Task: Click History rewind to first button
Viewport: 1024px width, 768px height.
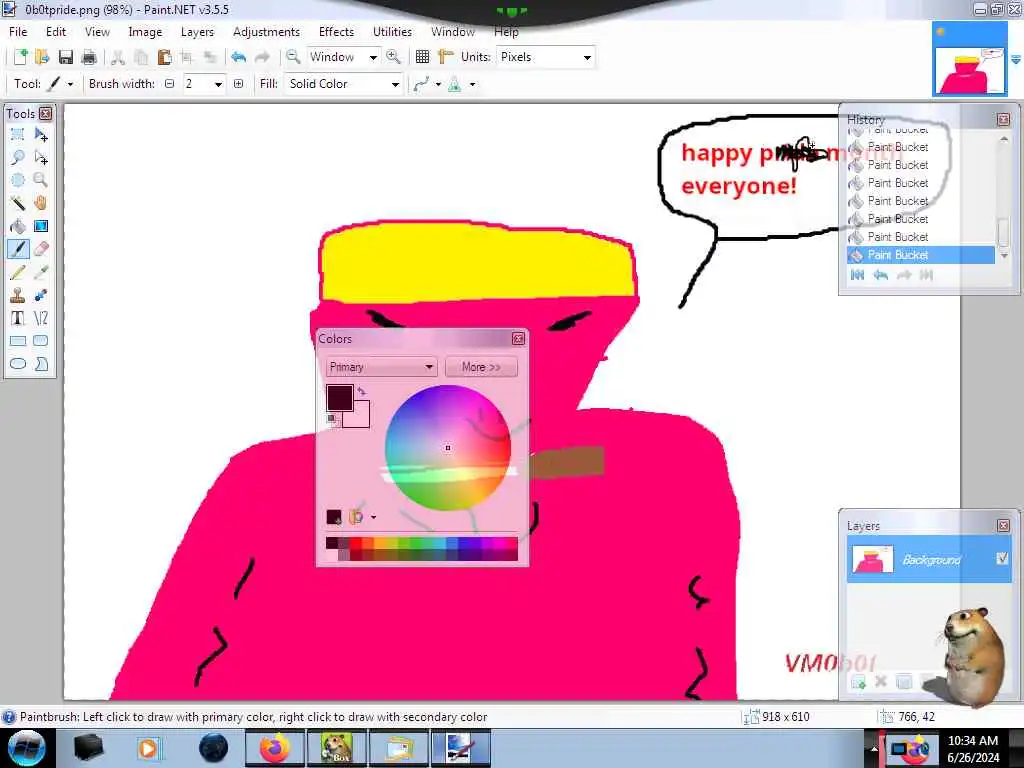Action: point(857,275)
